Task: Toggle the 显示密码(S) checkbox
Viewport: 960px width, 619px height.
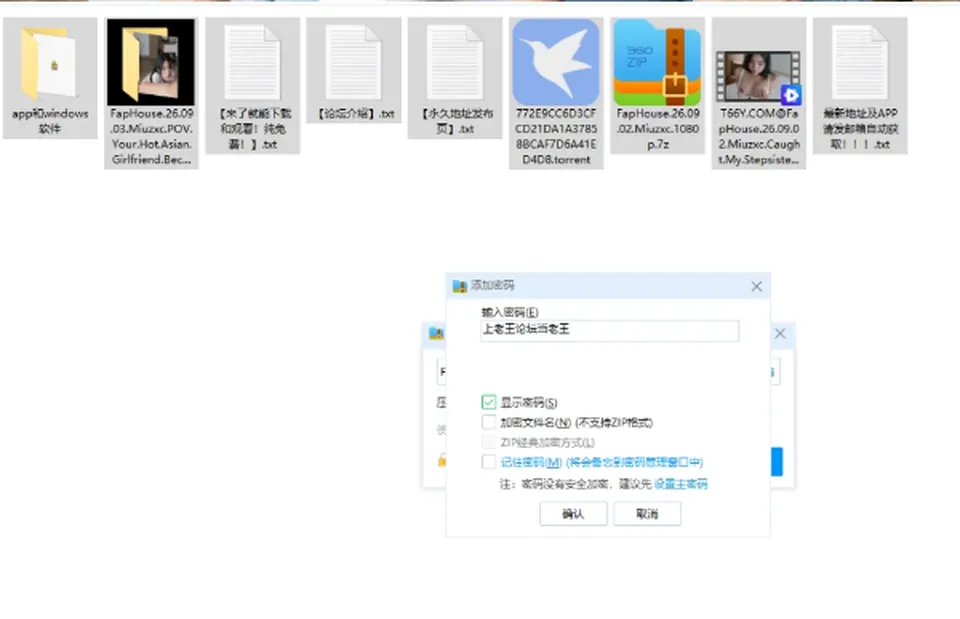Action: point(489,402)
